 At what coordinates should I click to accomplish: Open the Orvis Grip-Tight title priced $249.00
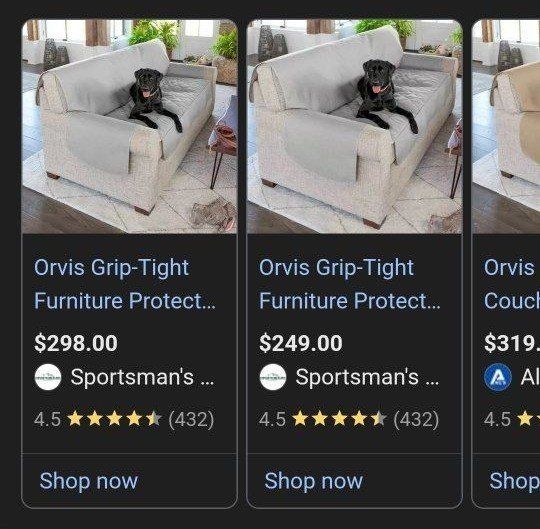[350, 284]
